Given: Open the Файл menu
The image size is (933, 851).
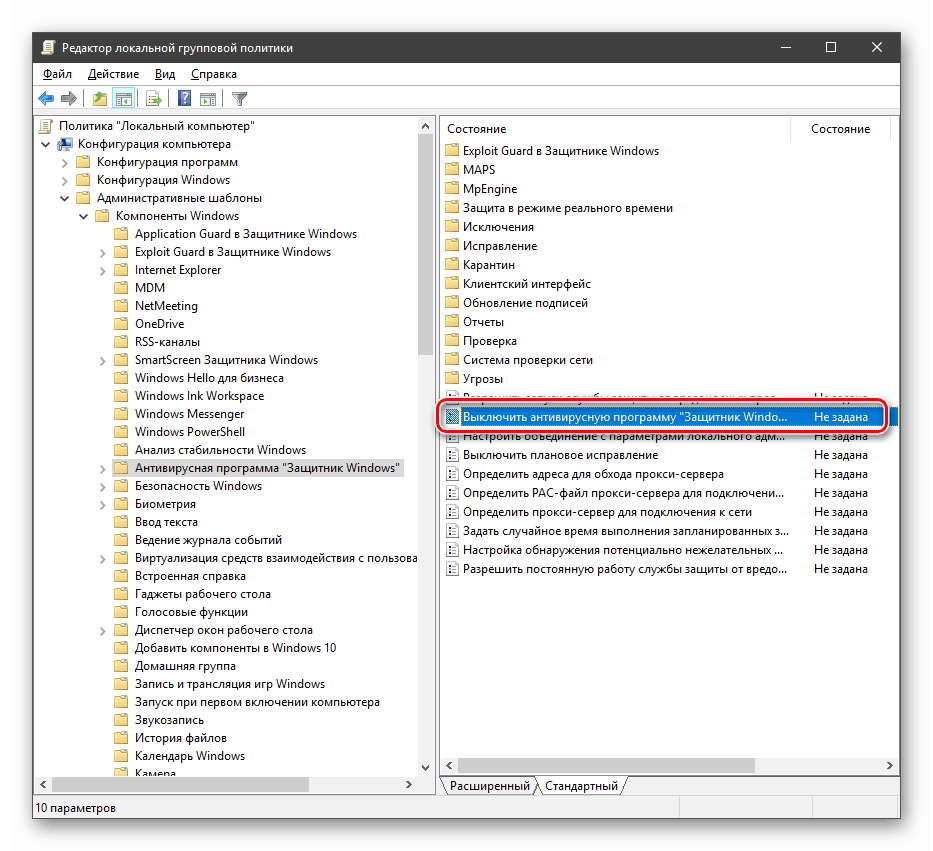Looking at the screenshot, I should [57, 74].
